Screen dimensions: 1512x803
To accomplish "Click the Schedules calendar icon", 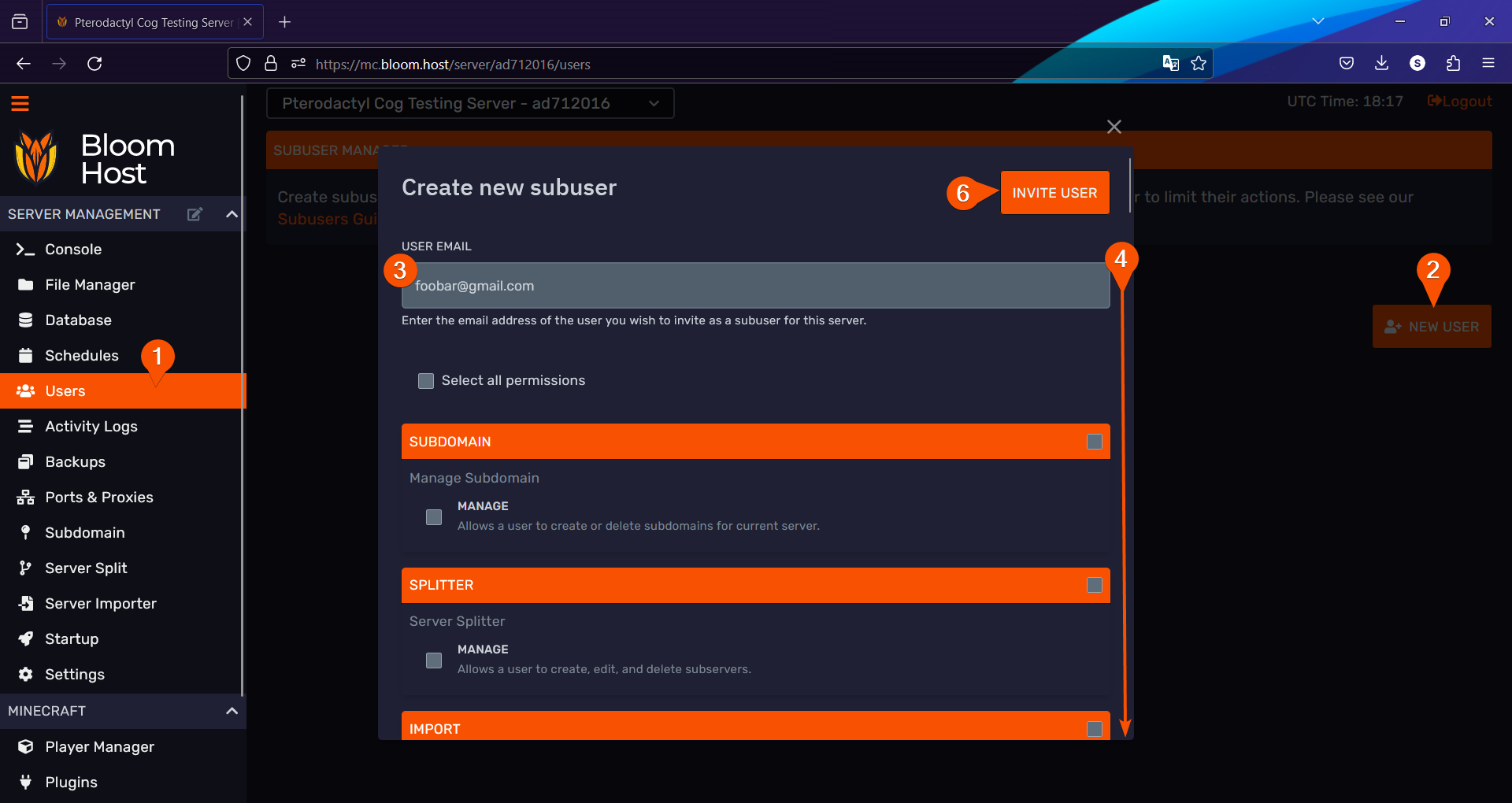I will [25, 356].
